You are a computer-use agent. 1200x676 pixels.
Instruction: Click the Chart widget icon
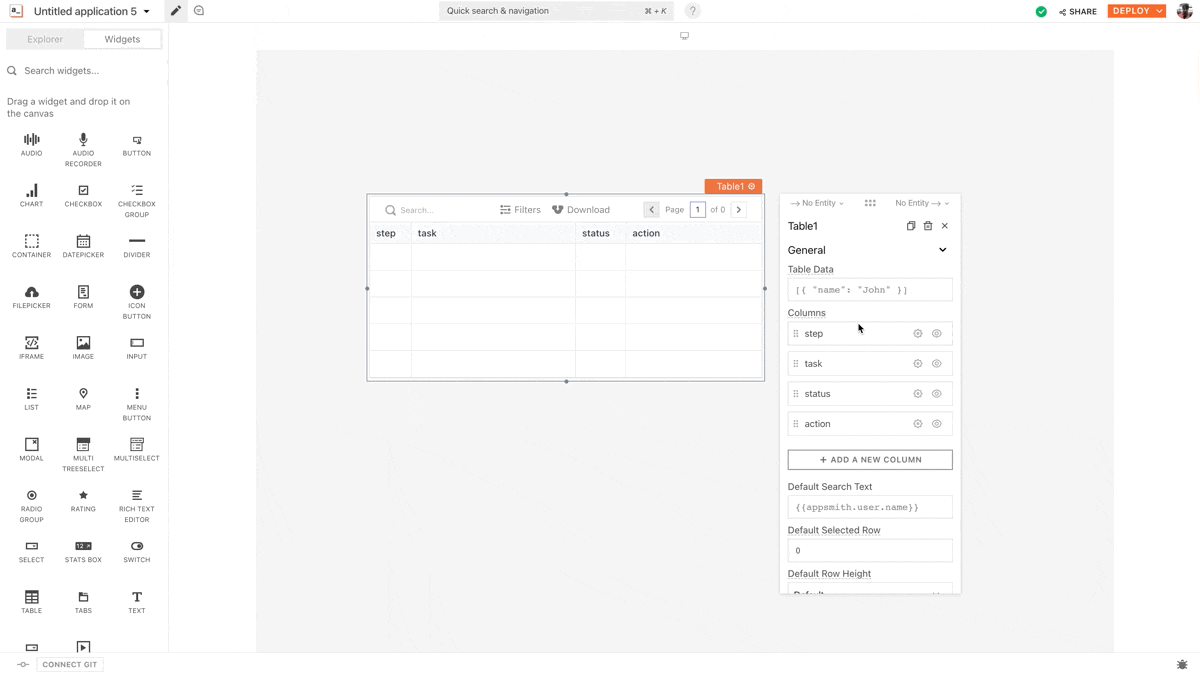(x=31, y=191)
